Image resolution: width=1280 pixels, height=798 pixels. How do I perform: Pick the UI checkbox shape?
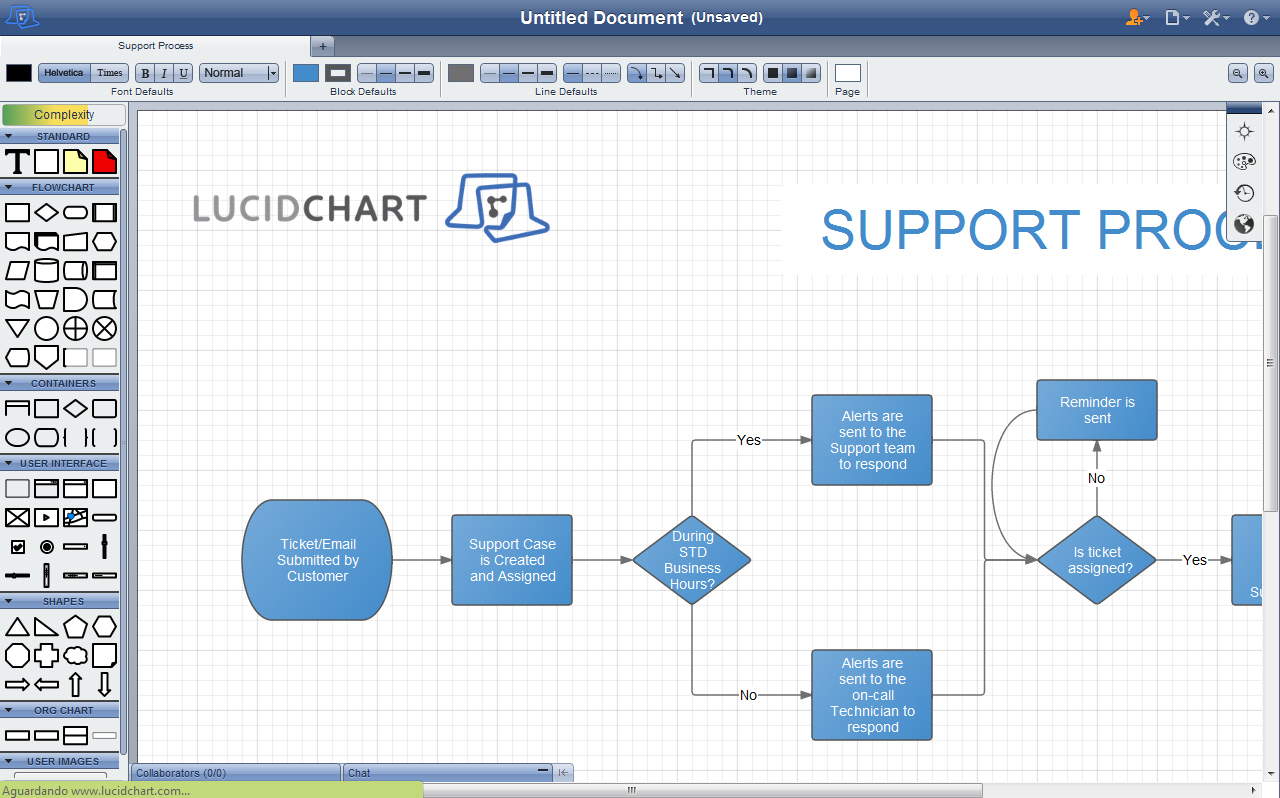pyautogui.click(x=17, y=547)
